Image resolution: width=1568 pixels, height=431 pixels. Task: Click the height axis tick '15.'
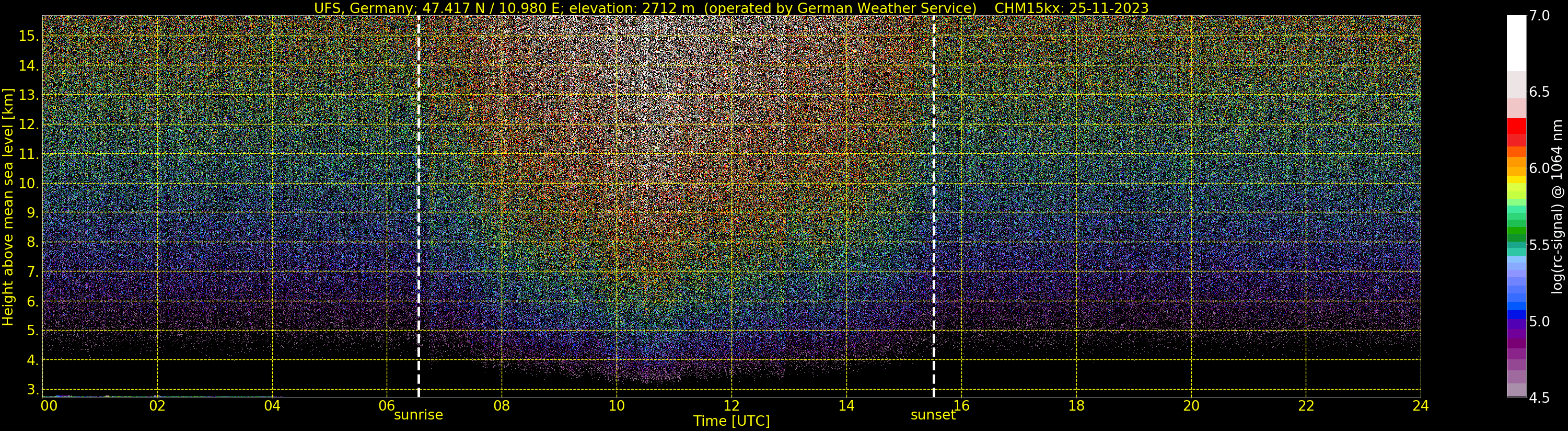(x=28, y=36)
